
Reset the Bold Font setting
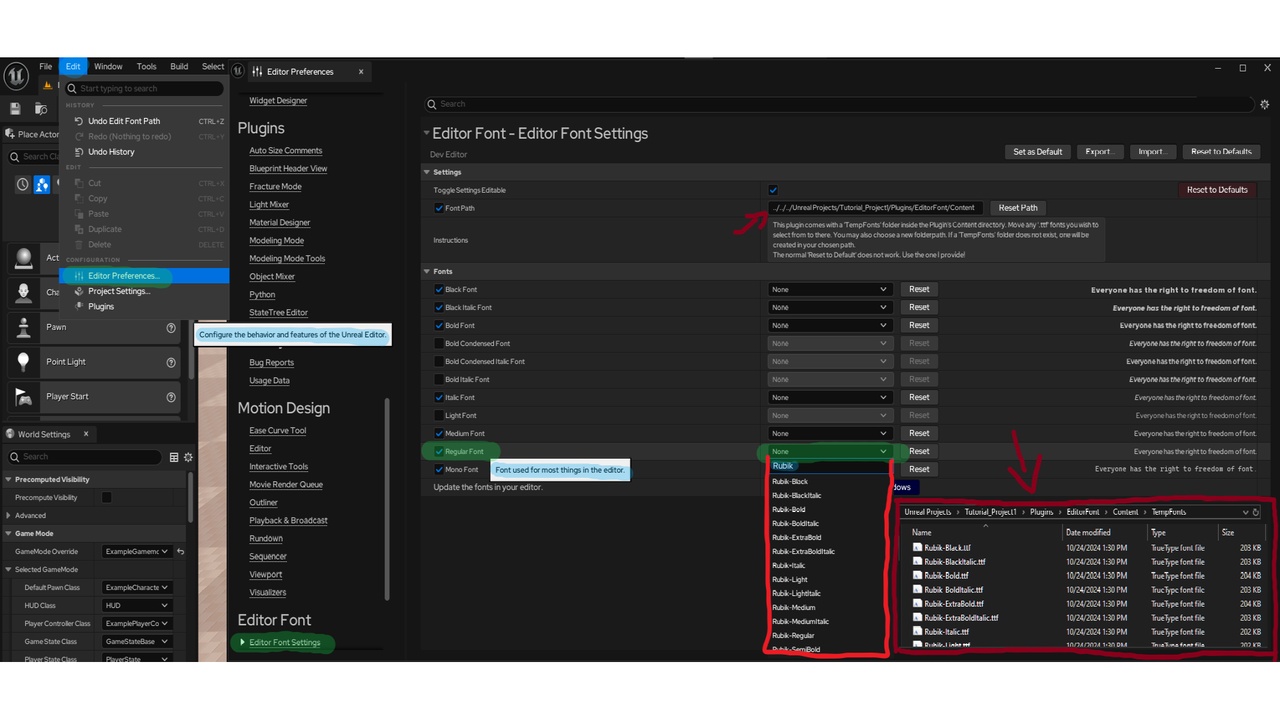point(919,326)
